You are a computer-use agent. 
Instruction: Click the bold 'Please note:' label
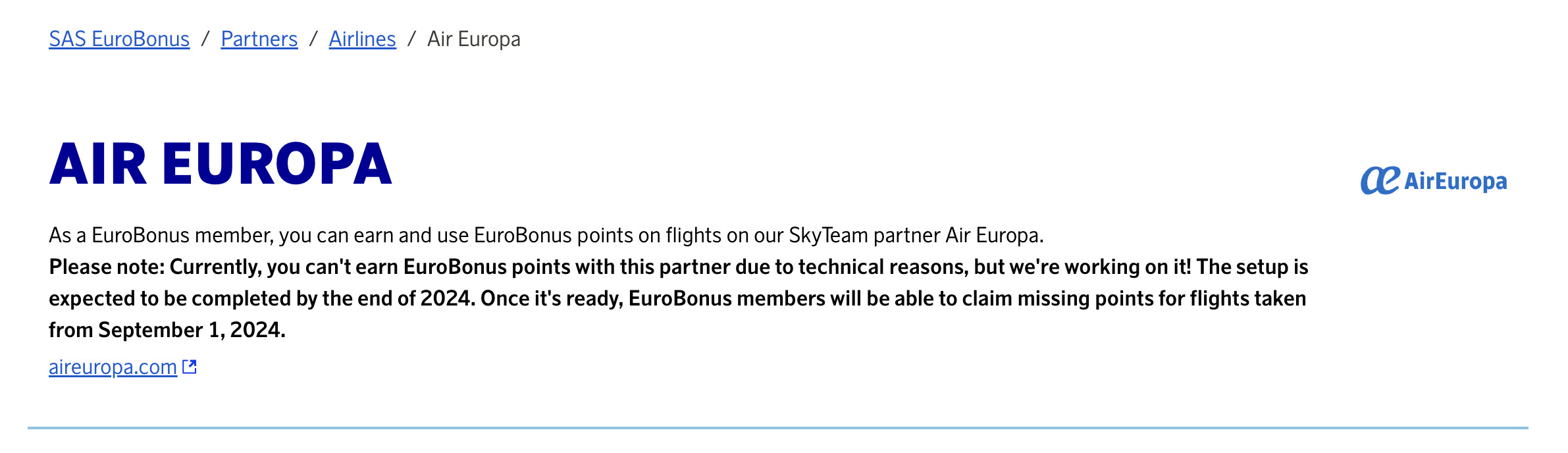(x=107, y=267)
